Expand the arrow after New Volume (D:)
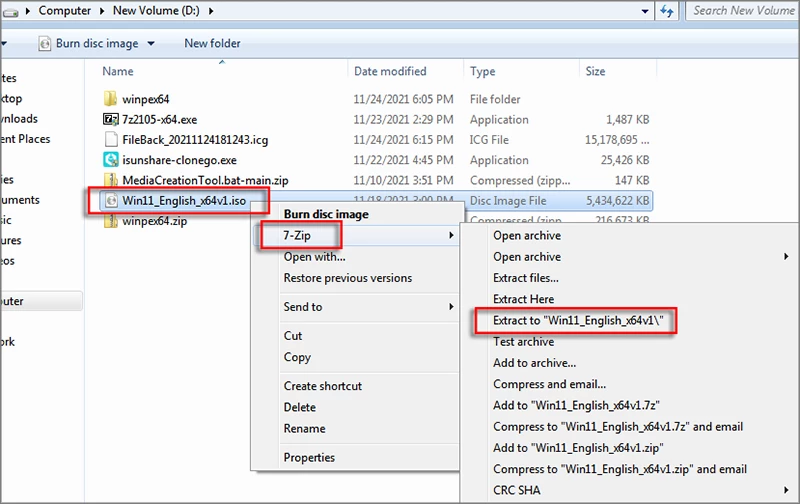This screenshot has width=800, height=504. pos(211,11)
